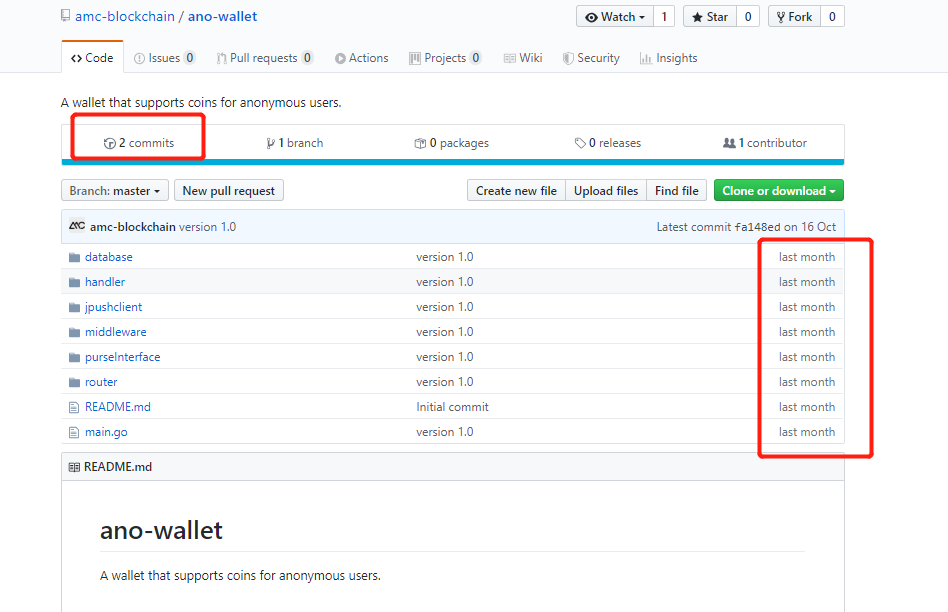The image size is (948, 612).
Task: Open the Projects tab
Action: click(445, 58)
